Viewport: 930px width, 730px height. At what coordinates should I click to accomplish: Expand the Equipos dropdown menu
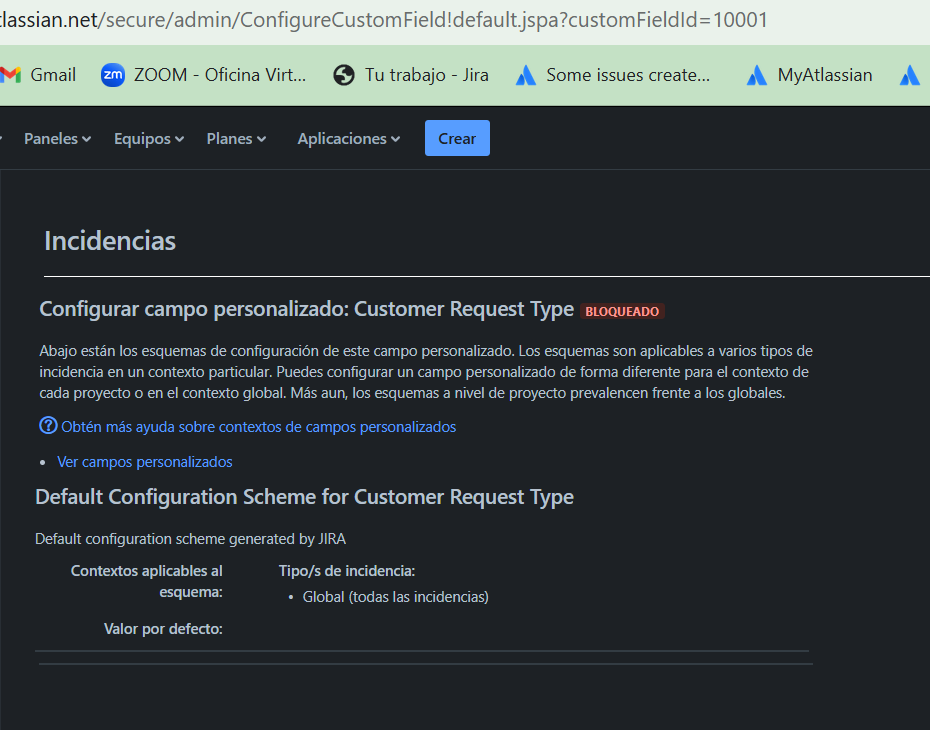[x=149, y=139]
